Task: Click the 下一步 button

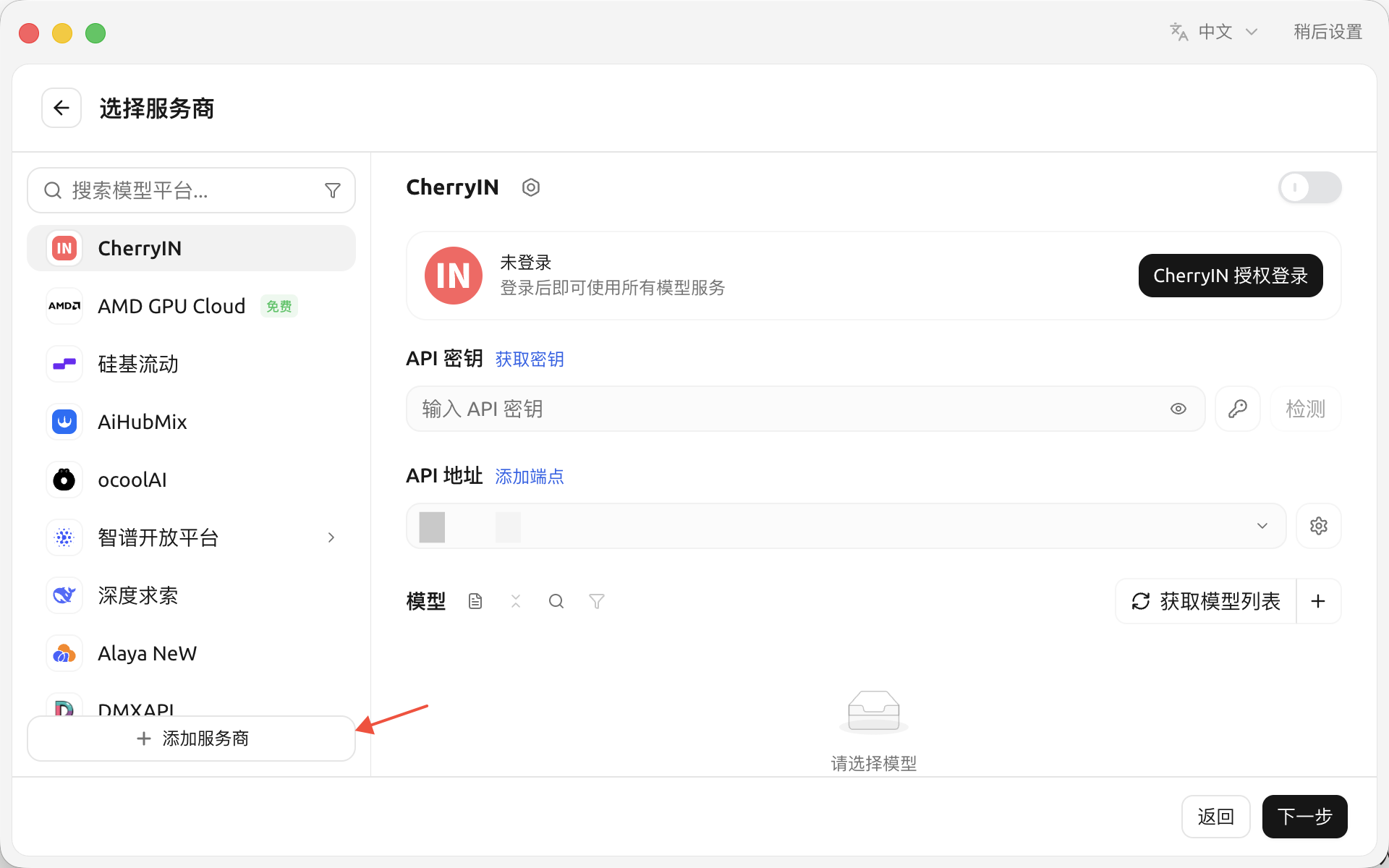Action: coord(1304,817)
